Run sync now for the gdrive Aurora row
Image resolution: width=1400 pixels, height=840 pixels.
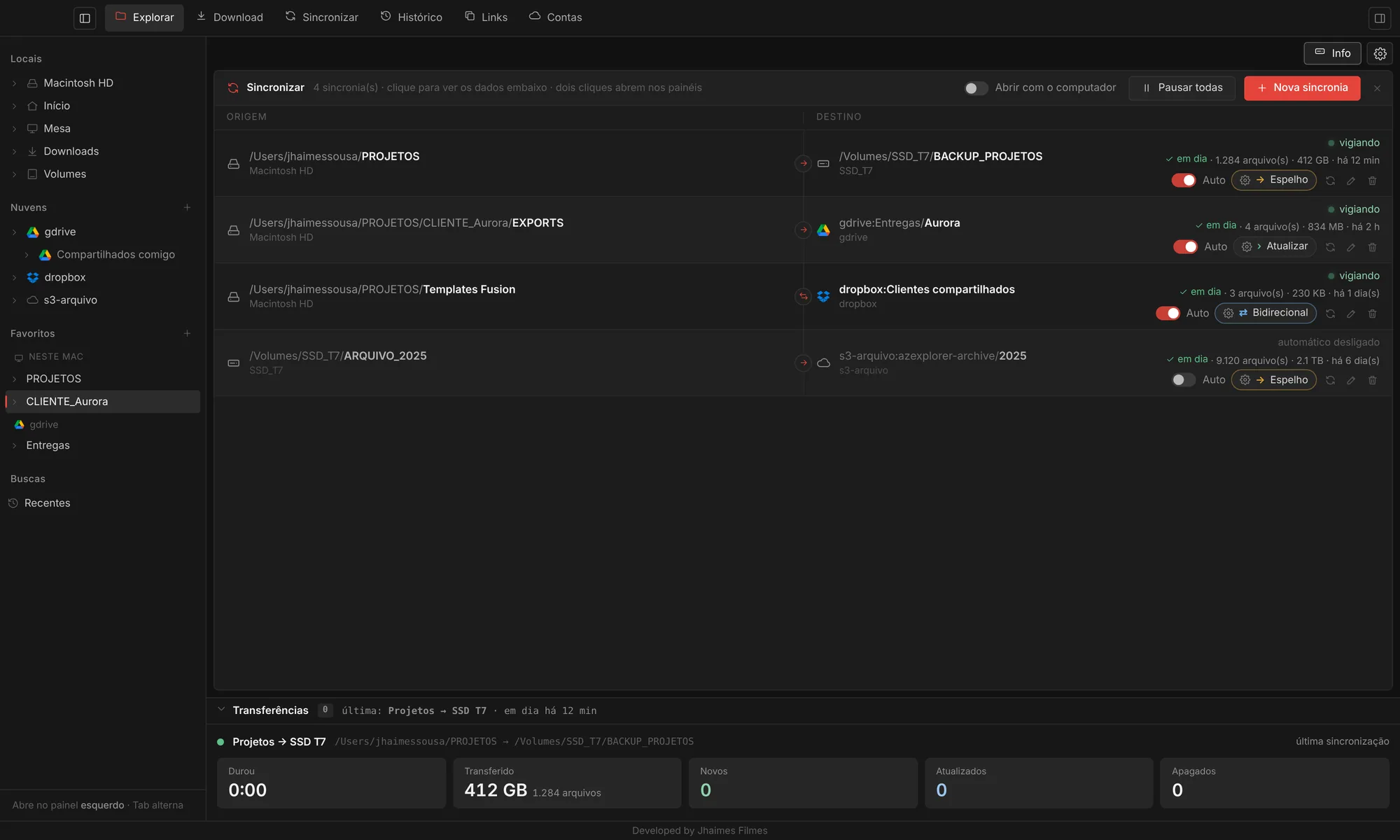pyautogui.click(x=1330, y=247)
